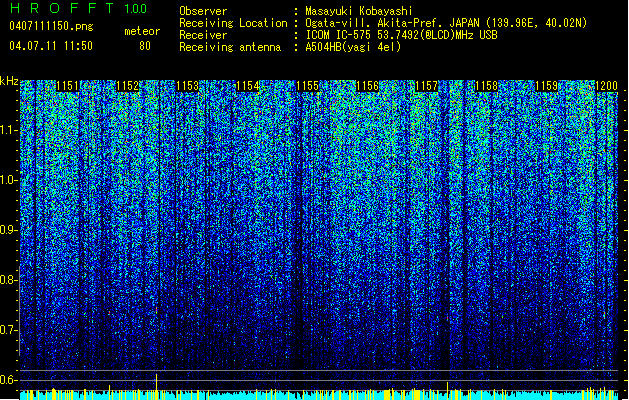Screen dimensions: 629x400
Task: Select receiver ICOM IC-575 53.7492 MHz text
Action: [x=401, y=35]
